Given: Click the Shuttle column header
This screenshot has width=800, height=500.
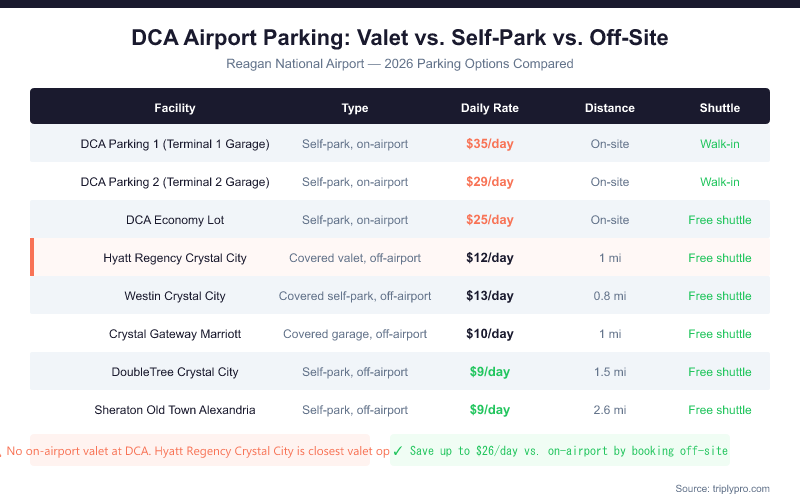Looking at the screenshot, I should [720, 108].
